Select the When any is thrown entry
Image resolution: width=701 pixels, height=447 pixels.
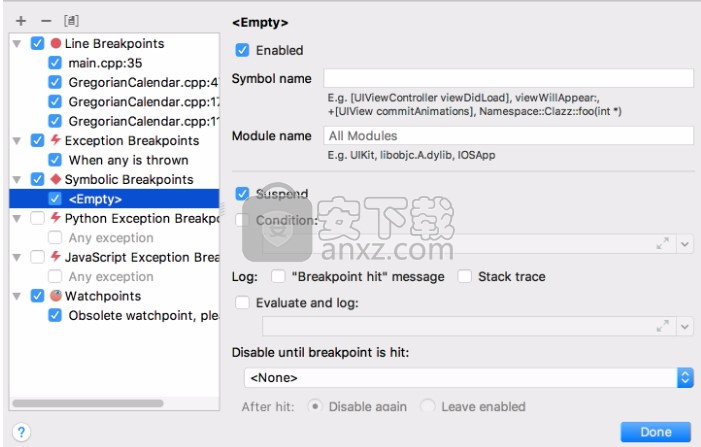click(128, 160)
